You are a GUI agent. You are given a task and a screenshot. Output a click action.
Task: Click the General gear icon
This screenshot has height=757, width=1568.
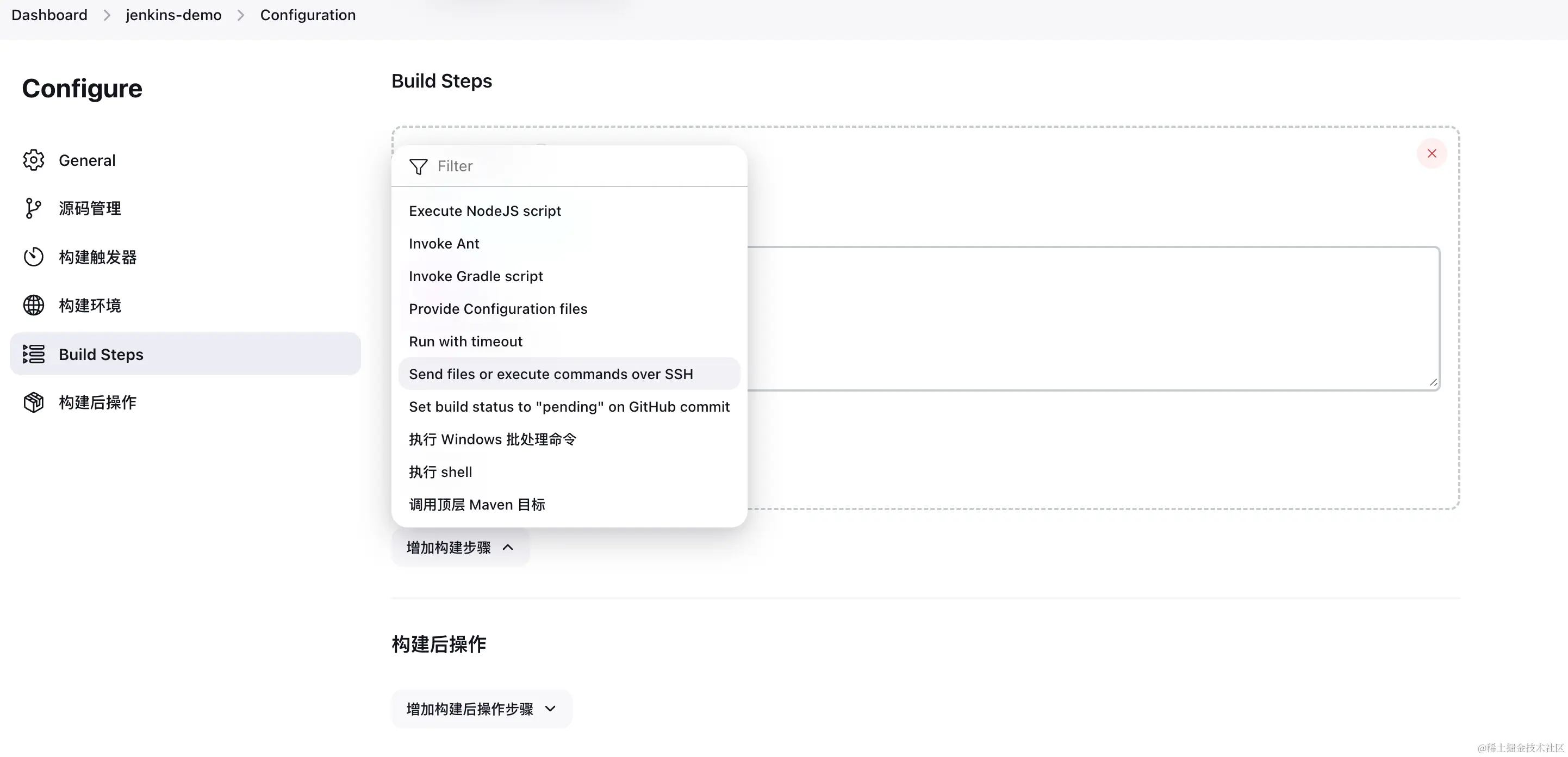coord(34,160)
